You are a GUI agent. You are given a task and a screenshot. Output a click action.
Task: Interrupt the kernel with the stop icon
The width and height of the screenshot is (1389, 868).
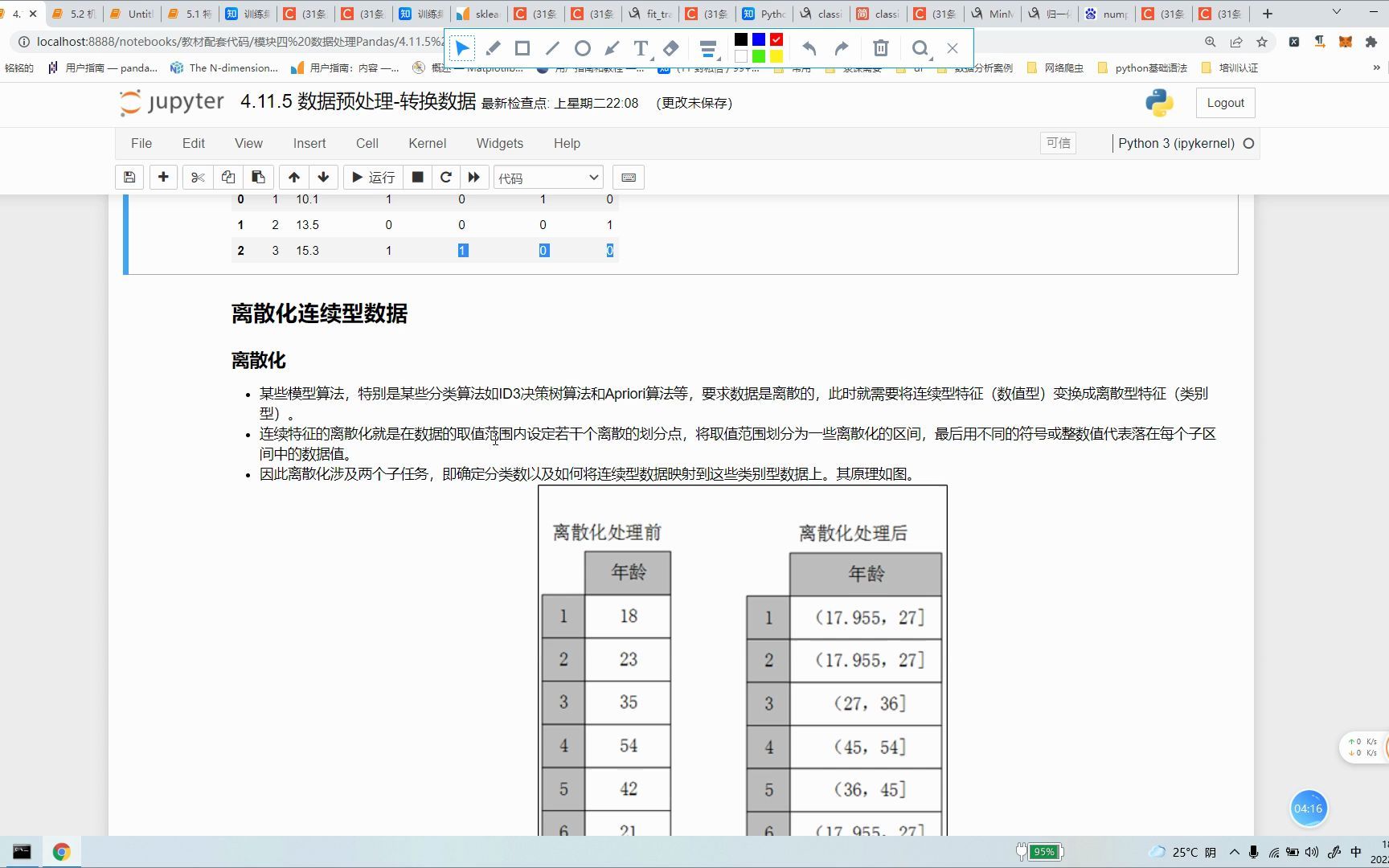point(417,177)
